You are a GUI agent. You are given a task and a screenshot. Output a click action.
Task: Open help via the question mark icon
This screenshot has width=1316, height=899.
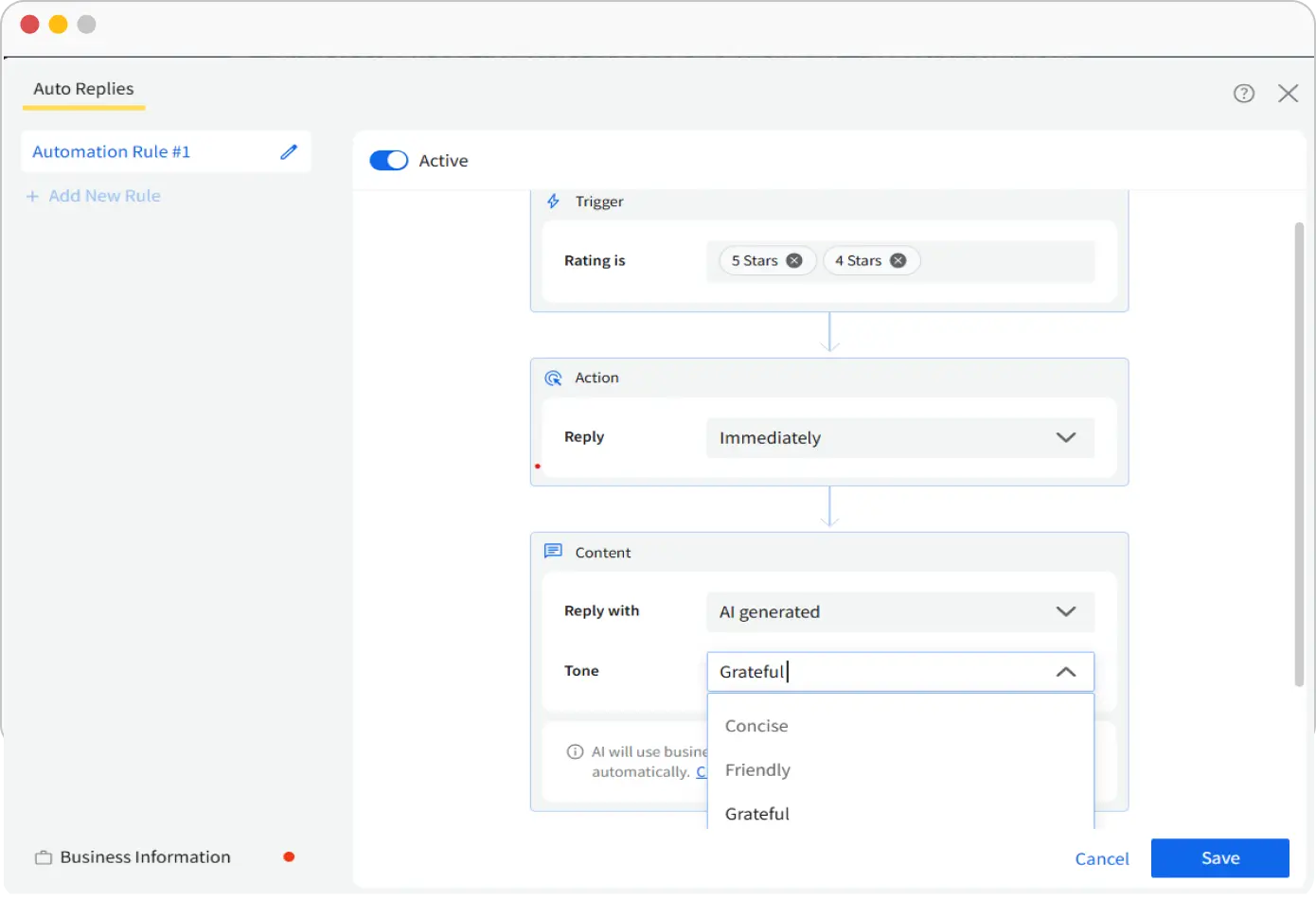coord(1244,93)
